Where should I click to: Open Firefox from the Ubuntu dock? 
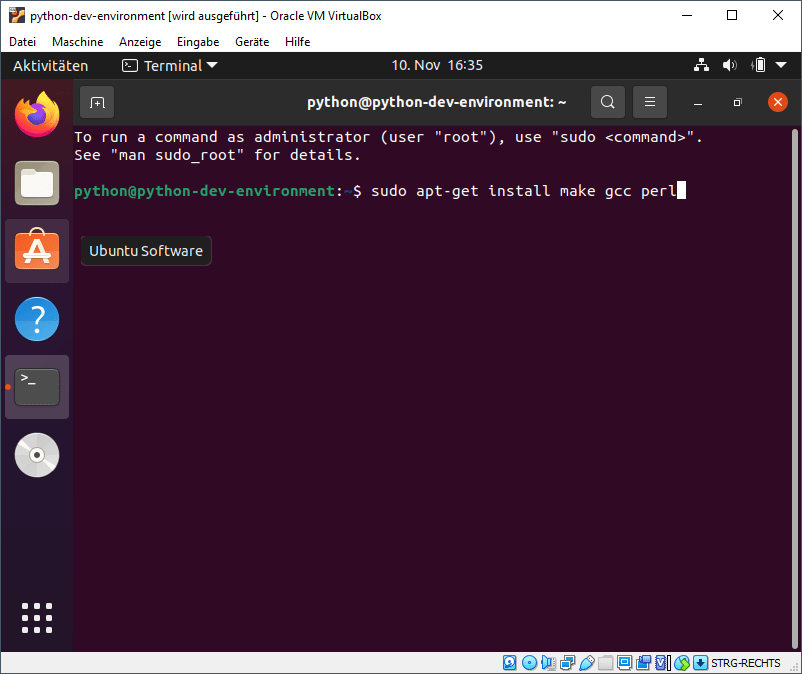[37, 114]
